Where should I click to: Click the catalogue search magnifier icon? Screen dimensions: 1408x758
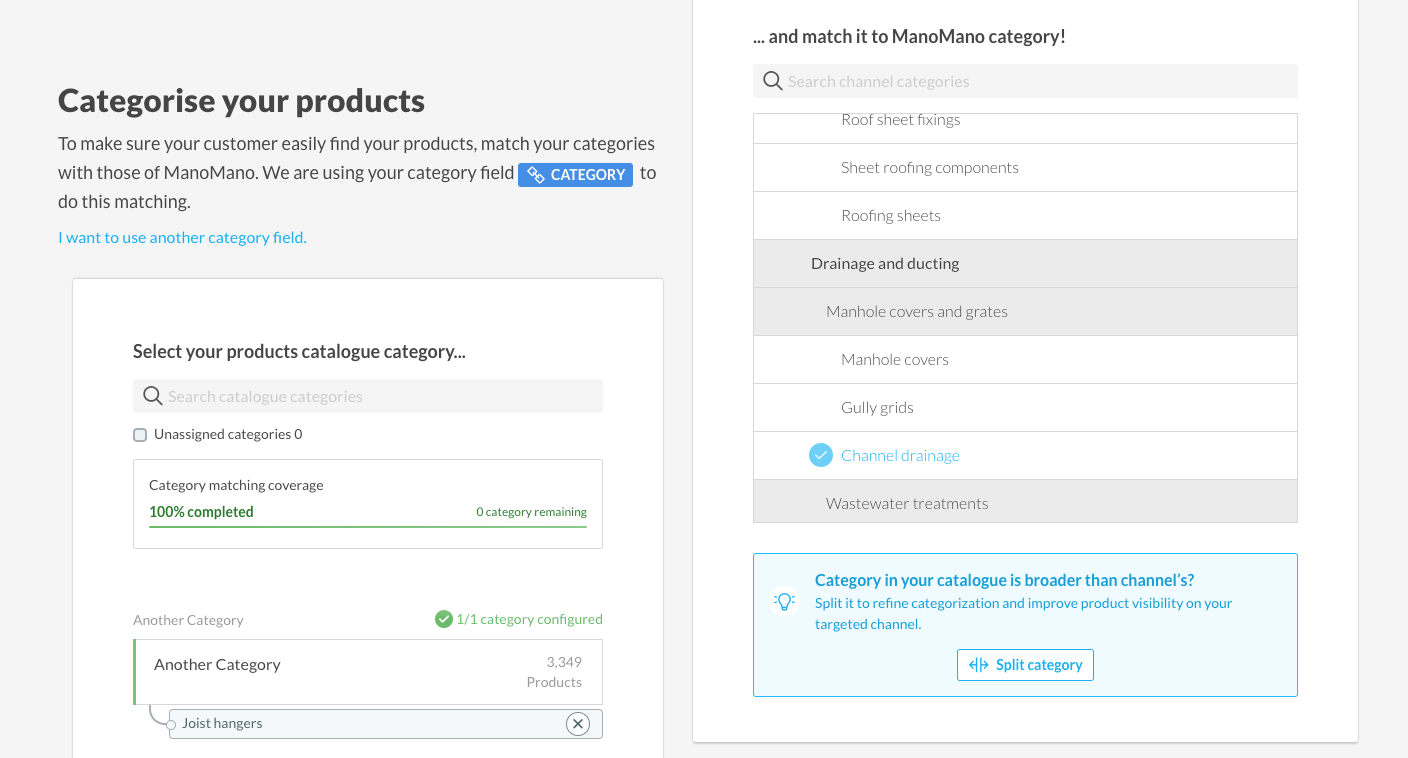pos(152,396)
